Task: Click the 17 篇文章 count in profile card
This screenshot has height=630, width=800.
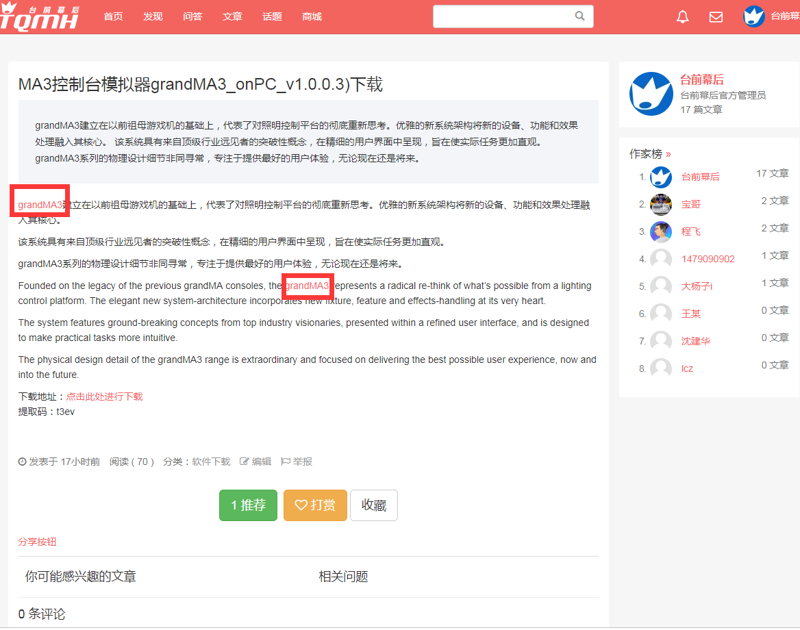Action: point(702,110)
